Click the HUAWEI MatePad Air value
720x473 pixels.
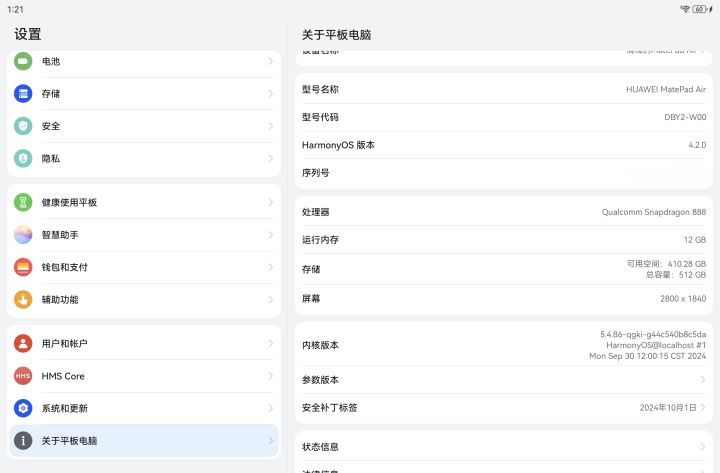pos(666,90)
